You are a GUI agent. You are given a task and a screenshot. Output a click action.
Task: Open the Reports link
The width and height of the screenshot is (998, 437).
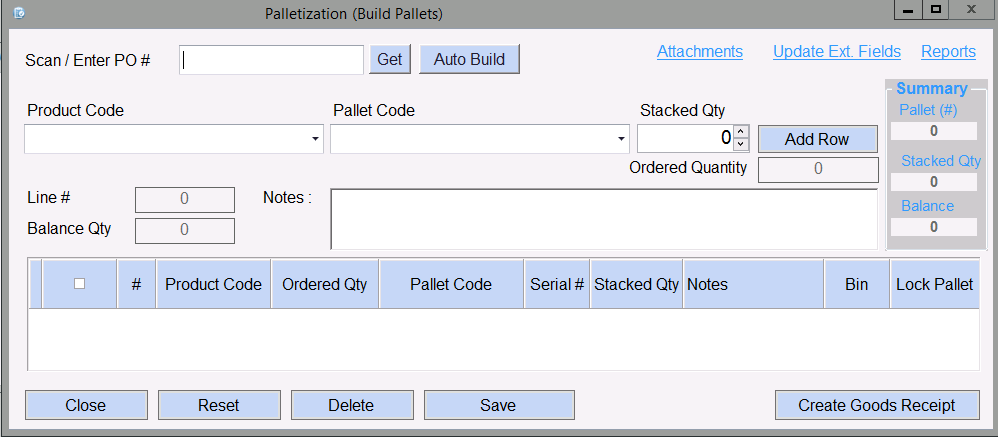tap(948, 52)
